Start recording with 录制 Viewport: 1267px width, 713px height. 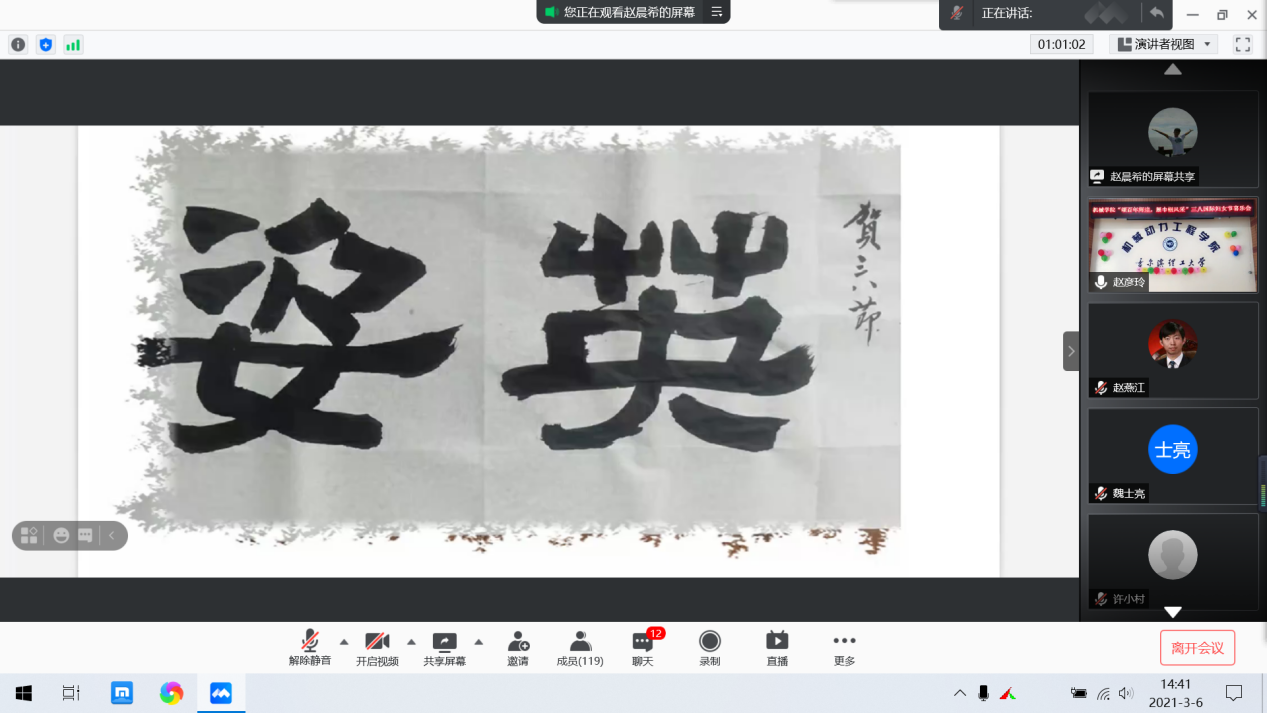(x=710, y=648)
